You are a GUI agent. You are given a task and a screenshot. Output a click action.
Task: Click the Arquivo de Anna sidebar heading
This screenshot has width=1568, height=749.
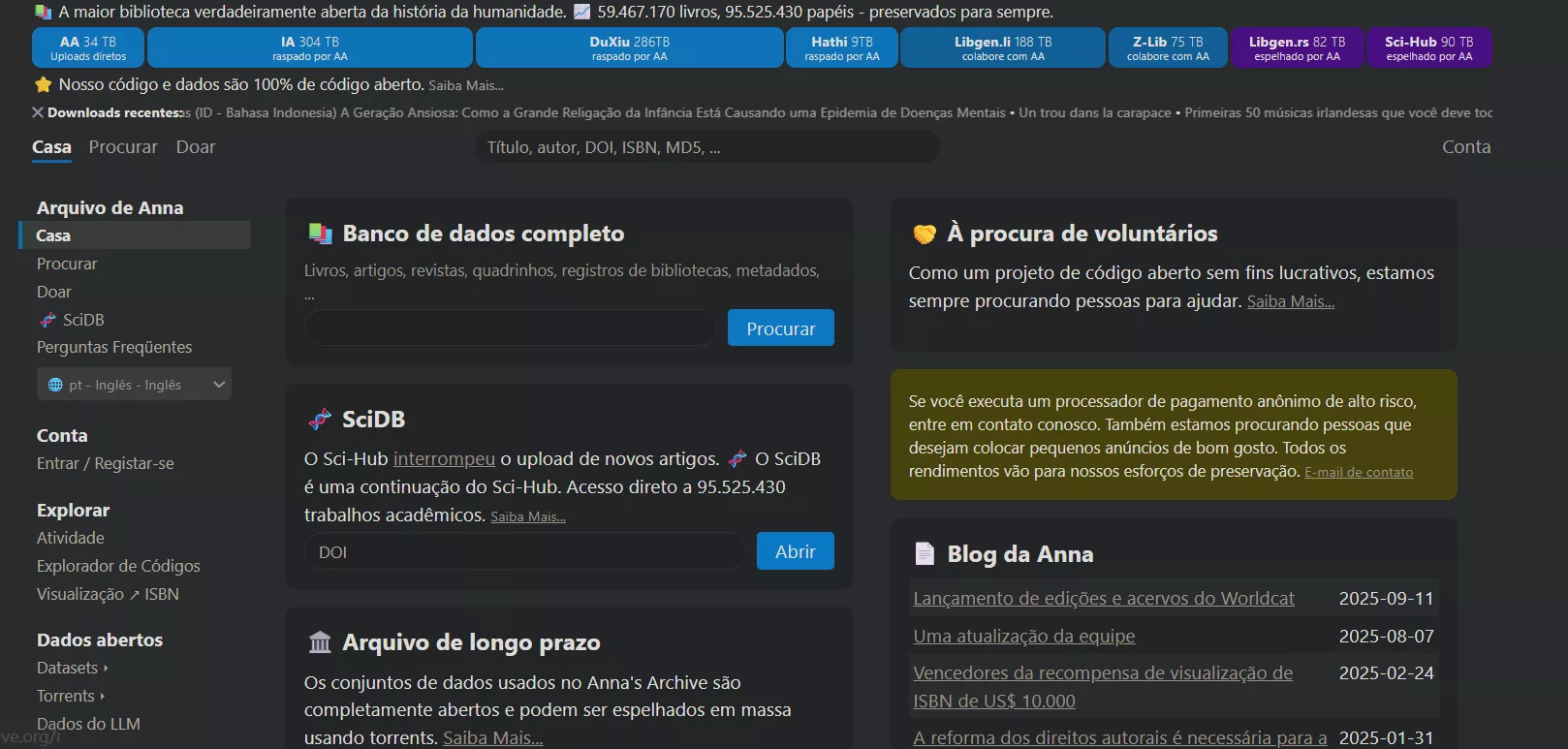110,207
